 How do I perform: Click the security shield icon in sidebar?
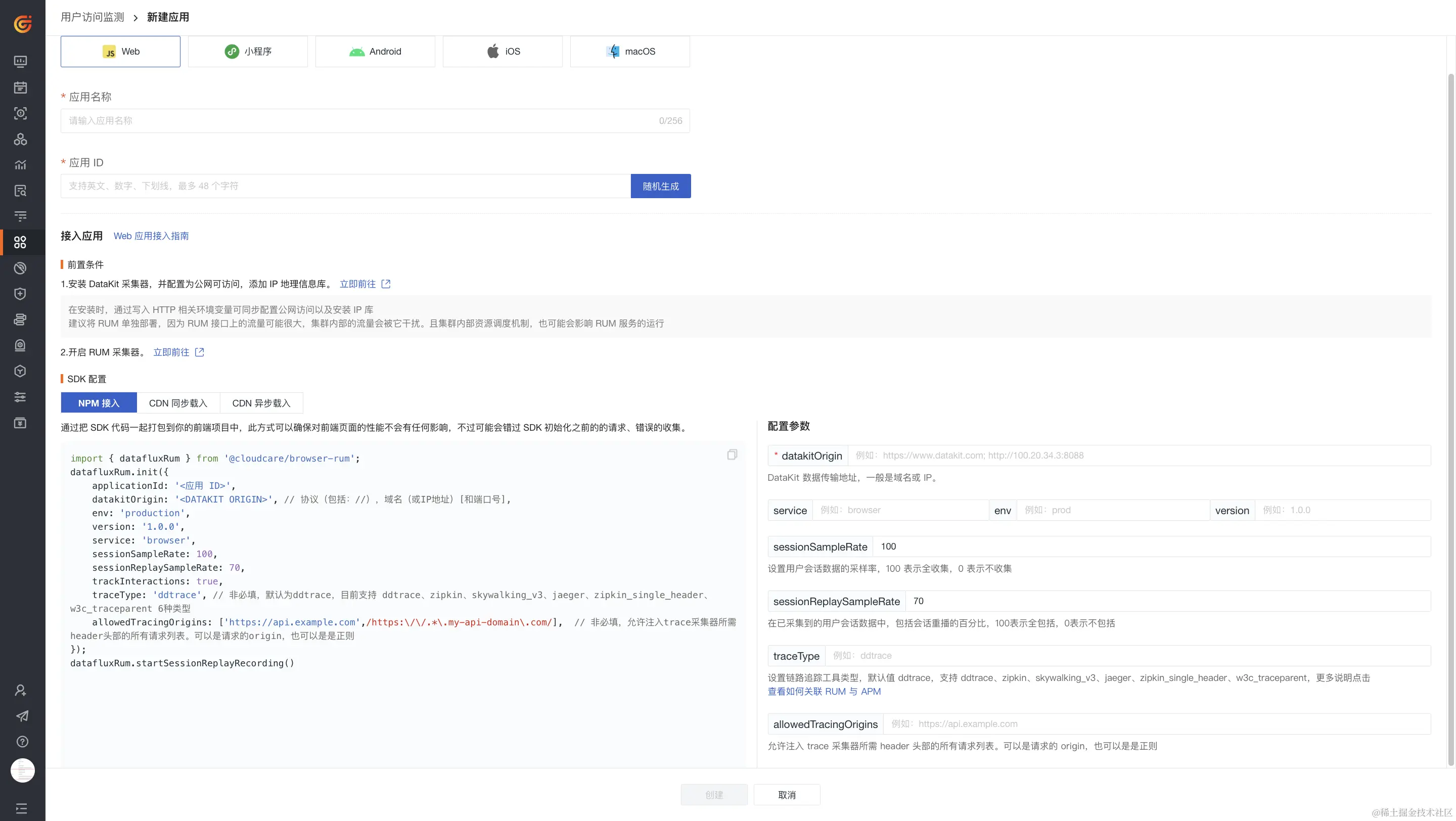coord(20,294)
